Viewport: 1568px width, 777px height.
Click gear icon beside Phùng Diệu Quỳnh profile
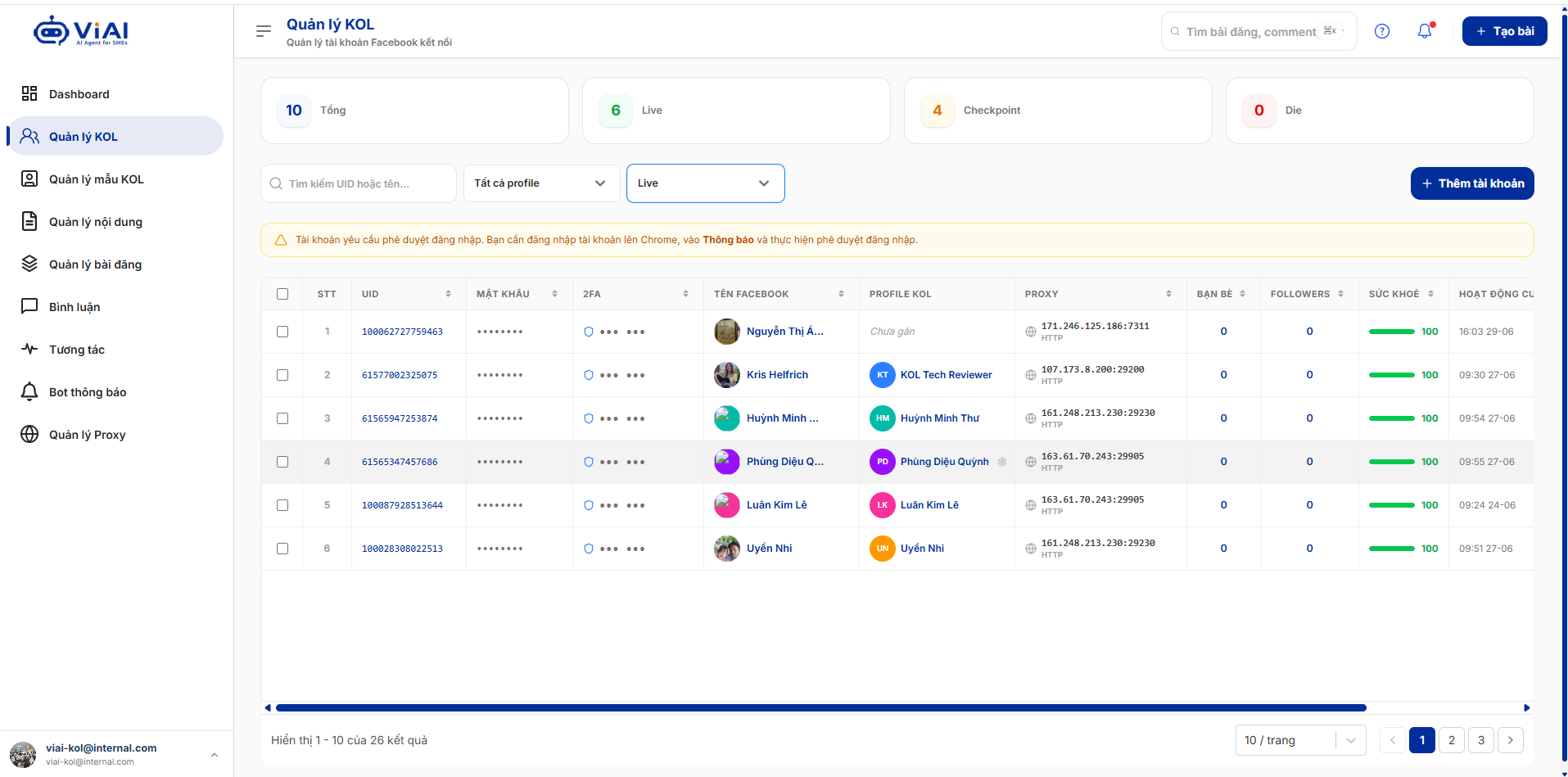1002,462
